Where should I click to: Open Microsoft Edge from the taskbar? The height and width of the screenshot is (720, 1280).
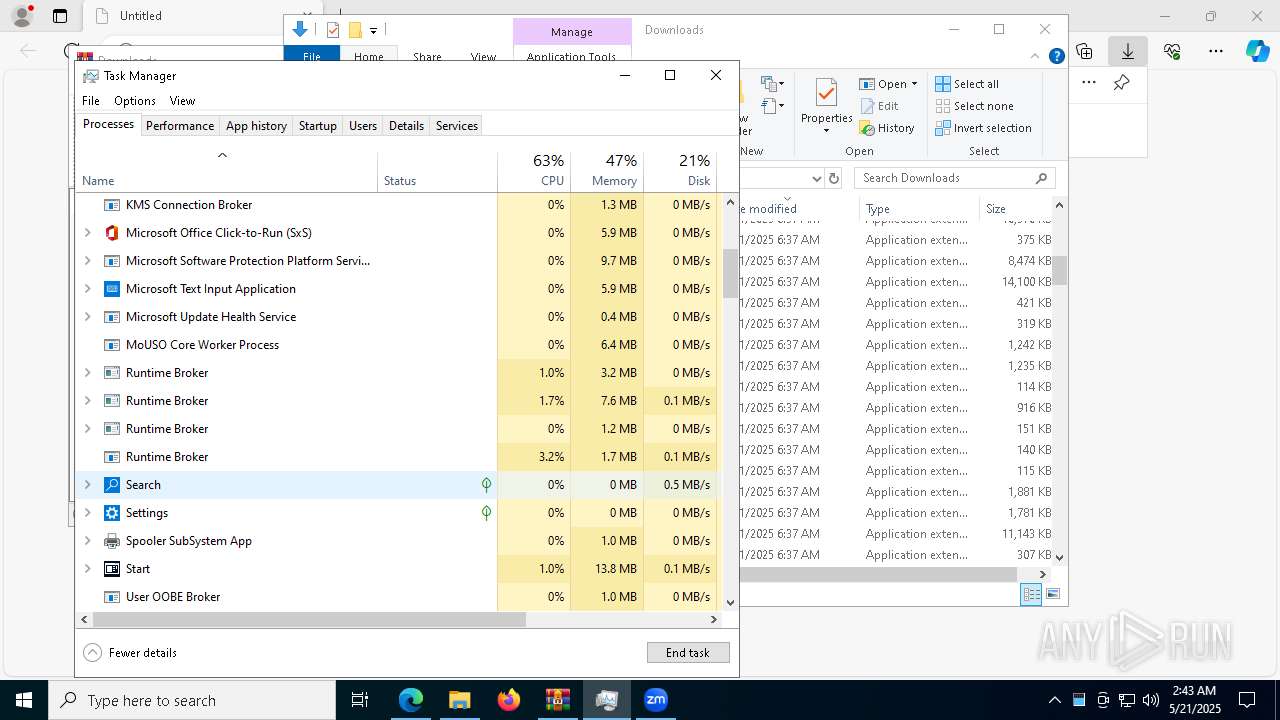point(411,700)
